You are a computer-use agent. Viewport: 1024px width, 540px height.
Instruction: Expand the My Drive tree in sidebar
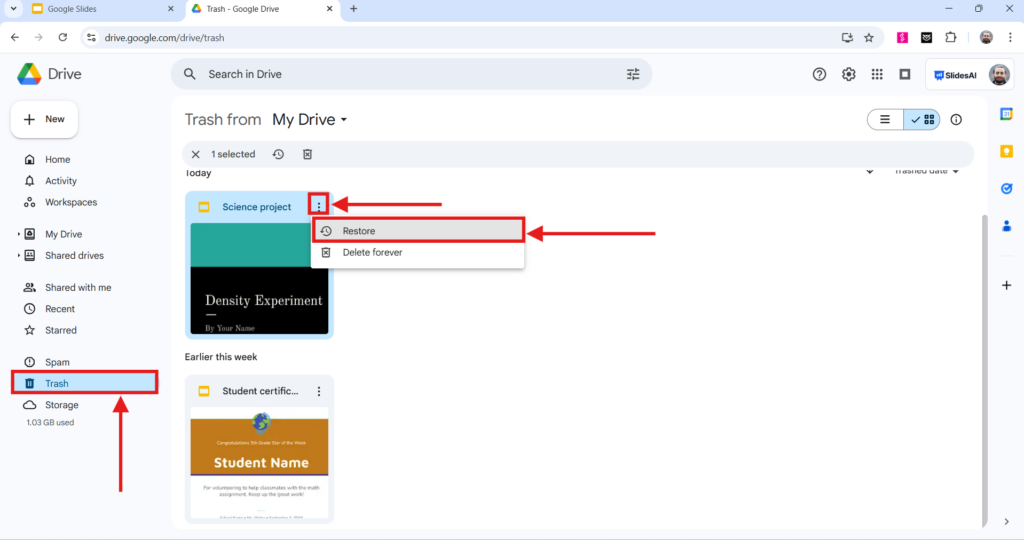point(18,234)
